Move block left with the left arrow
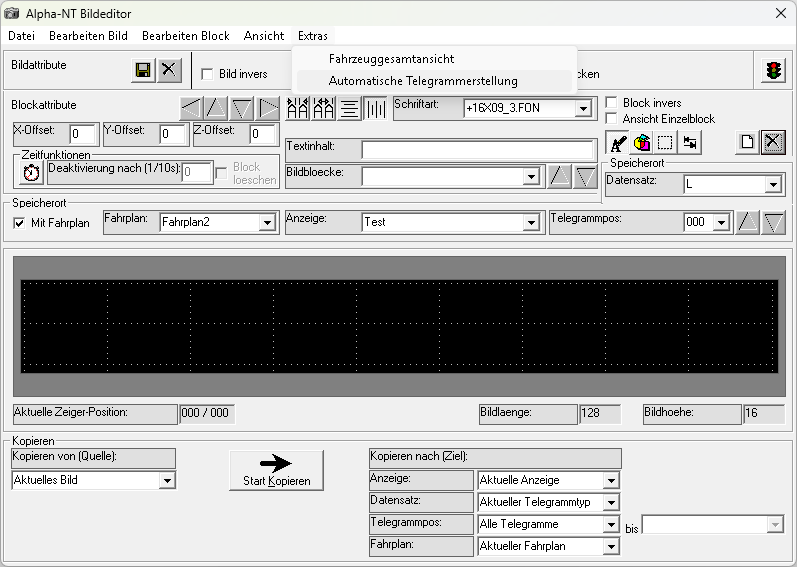This screenshot has height=567, width=797. (x=191, y=108)
